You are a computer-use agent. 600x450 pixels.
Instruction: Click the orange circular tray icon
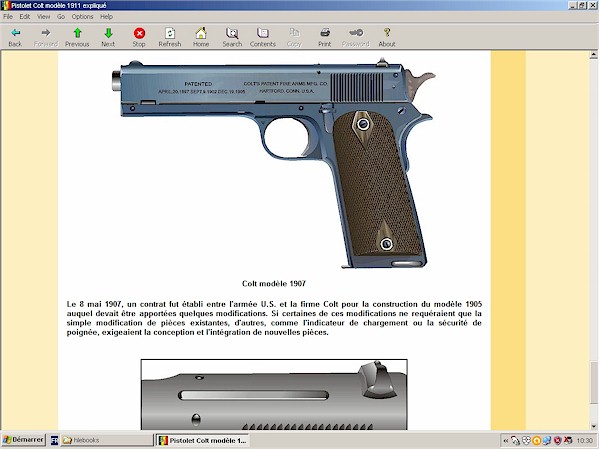[536, 441]
